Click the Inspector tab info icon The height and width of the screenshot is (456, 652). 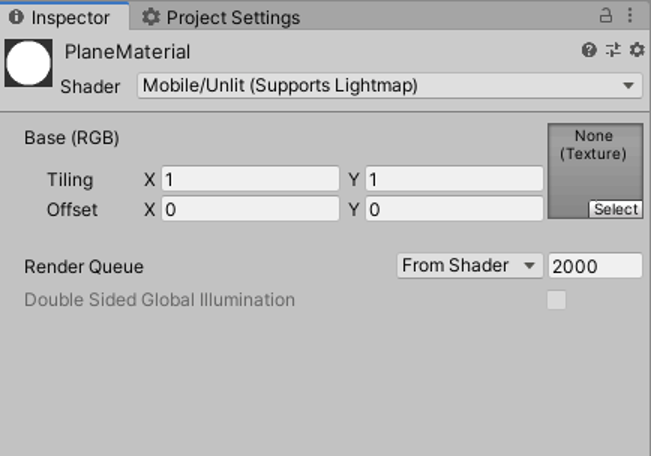(x=17, y=18)
